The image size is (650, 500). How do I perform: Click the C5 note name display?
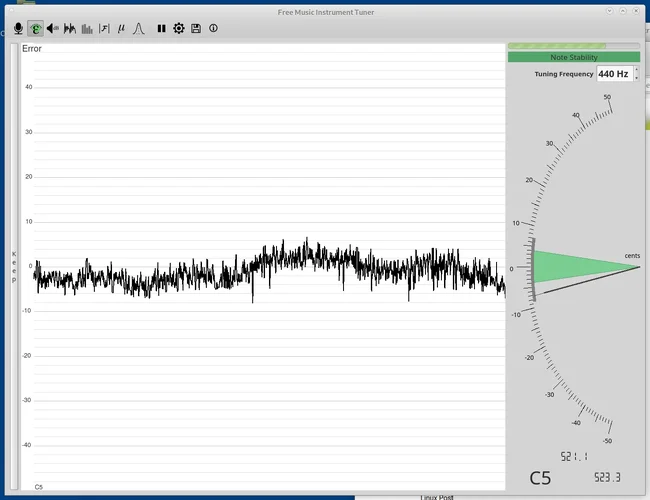point(540,478)
